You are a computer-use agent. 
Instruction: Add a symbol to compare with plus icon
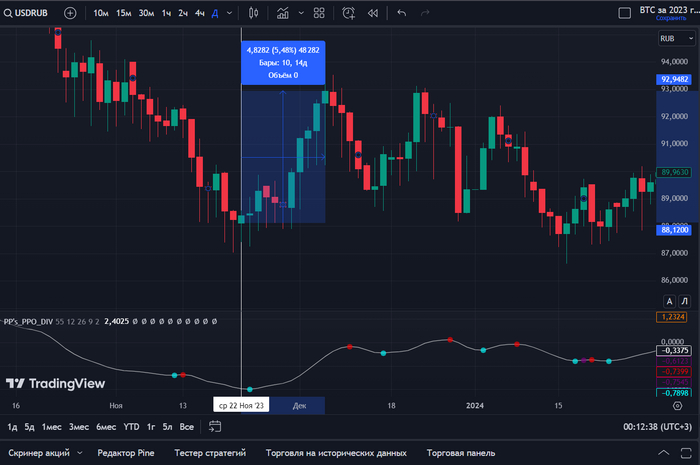[70, 13]
